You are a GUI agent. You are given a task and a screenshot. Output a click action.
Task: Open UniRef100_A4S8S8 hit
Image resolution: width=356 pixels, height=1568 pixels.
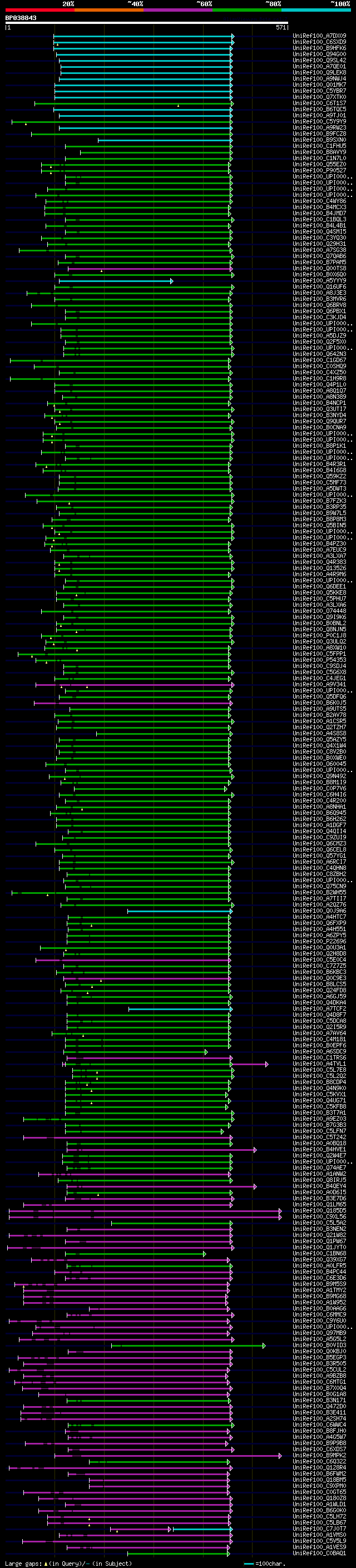tap(319, 734)
